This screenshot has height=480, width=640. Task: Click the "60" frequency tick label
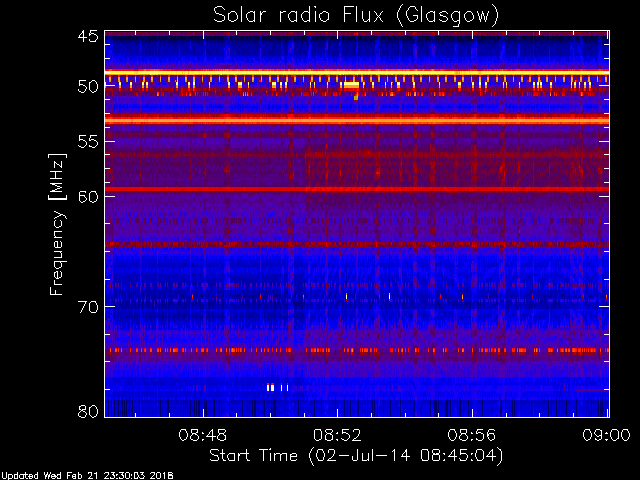[88, 196]
